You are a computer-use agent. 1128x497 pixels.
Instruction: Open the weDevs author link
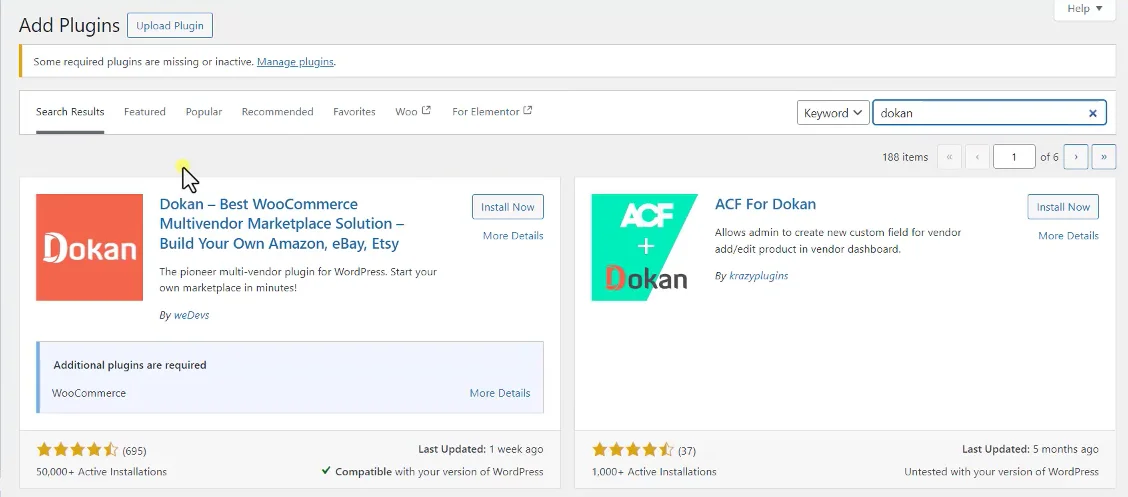coord(191,315)
